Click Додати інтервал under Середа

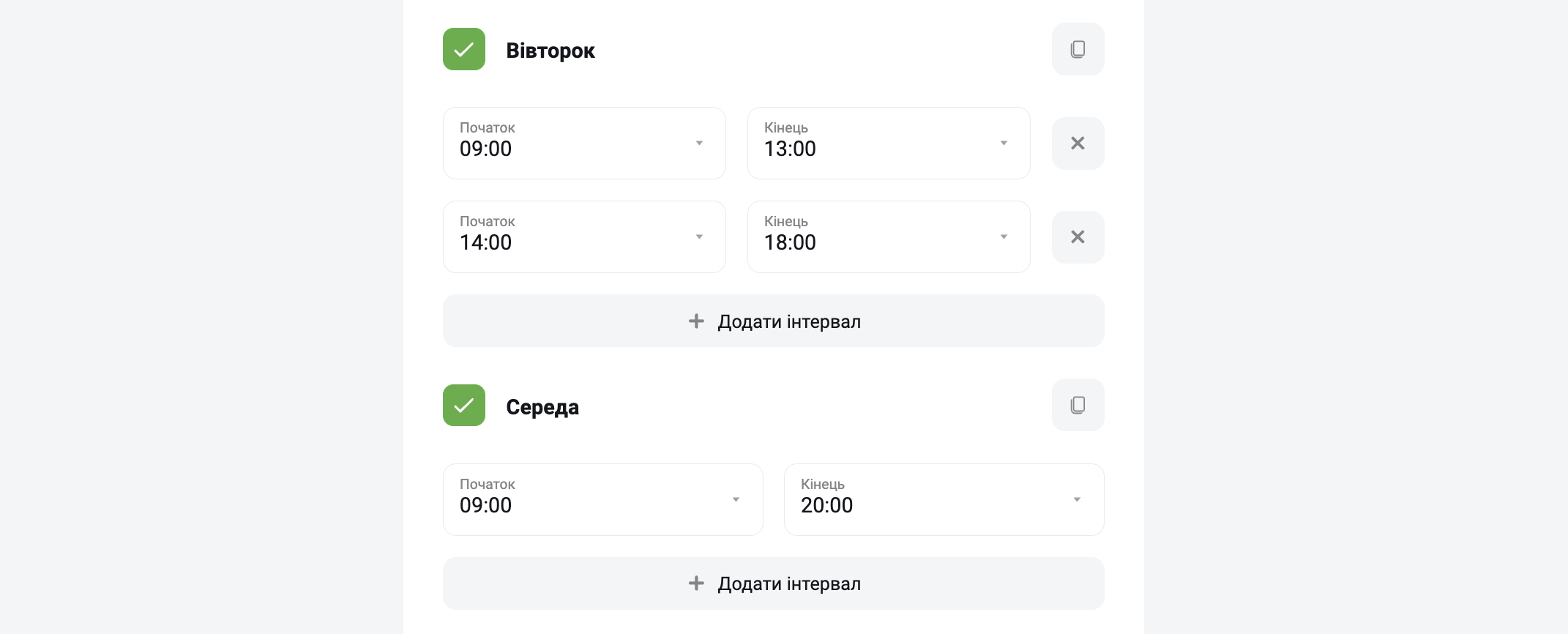pyautogui.click(x=773, y=583)
